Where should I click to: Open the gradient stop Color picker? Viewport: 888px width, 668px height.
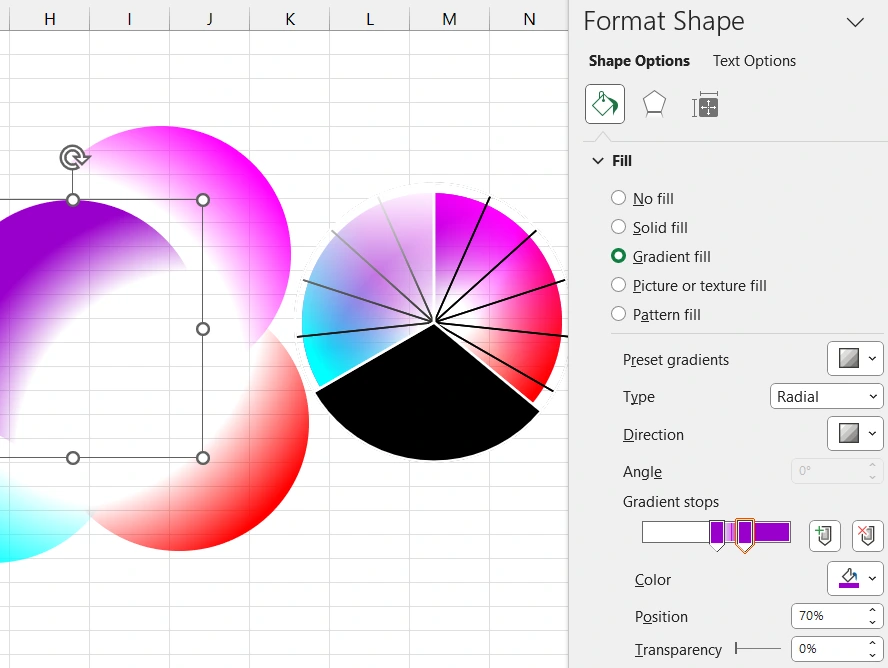pos(855,579)
